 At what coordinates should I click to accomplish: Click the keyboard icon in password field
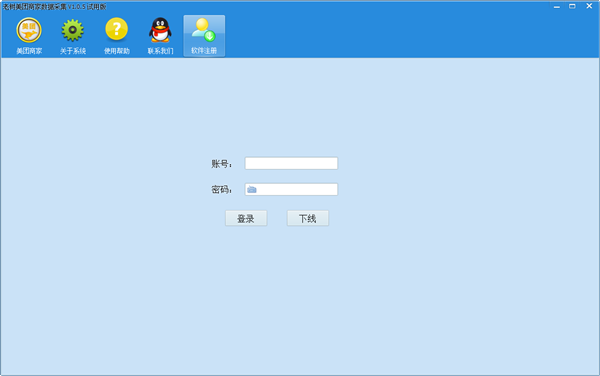coord(252,189)
